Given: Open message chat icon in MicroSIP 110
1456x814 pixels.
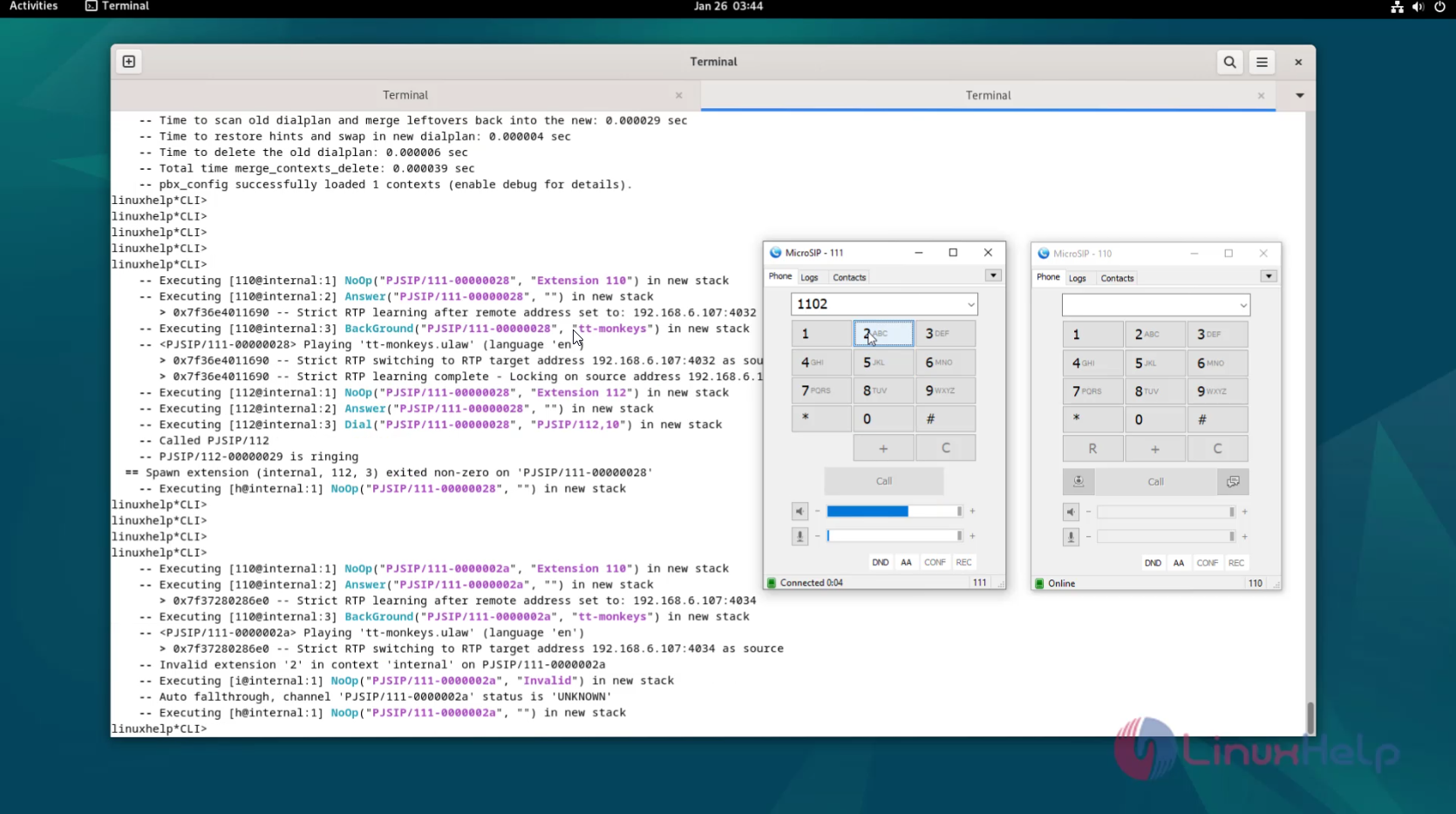Looking at the screenshot, I should tap(1233, 482).
